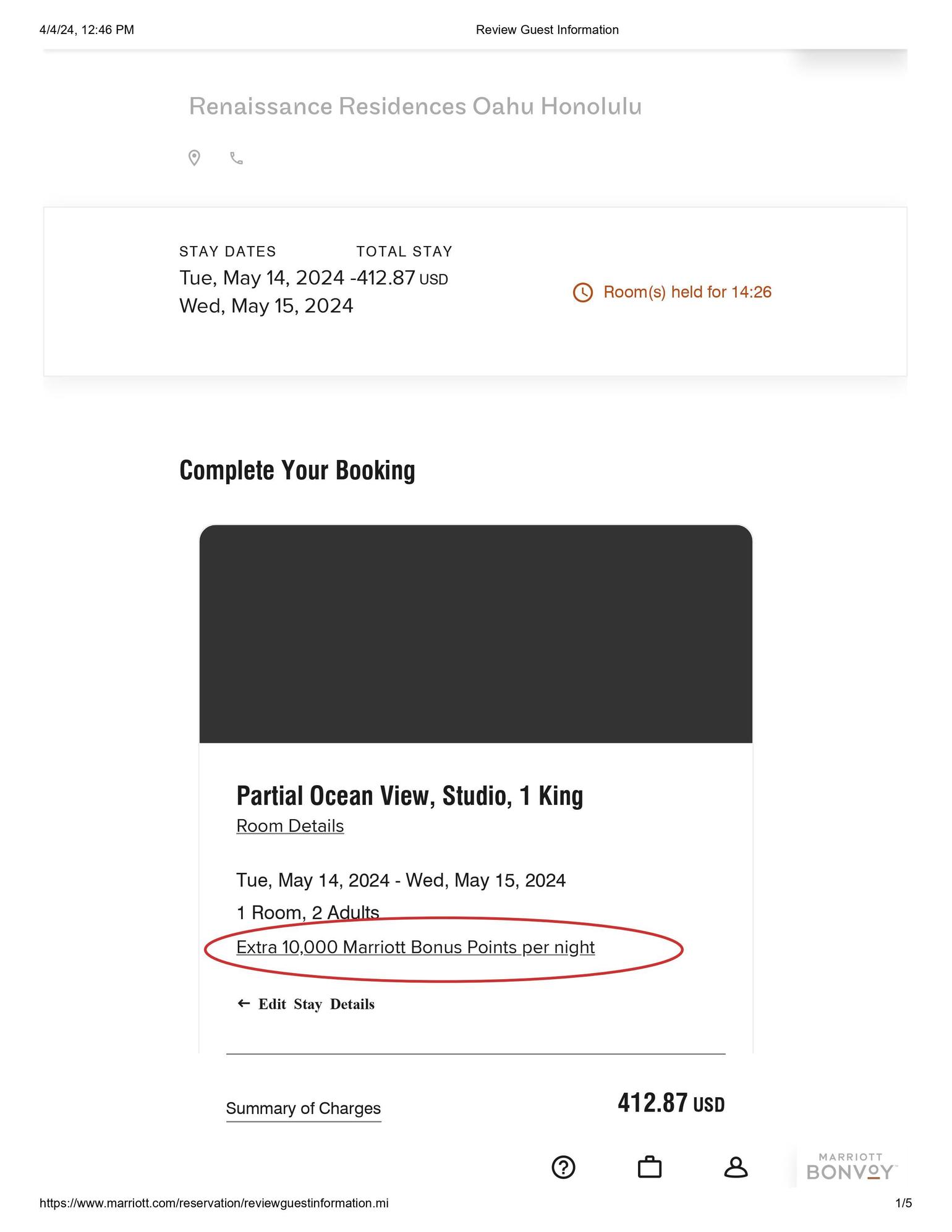
Task: Click the marriott.com URL in the page footer
Action: [x=214, y=1203]
